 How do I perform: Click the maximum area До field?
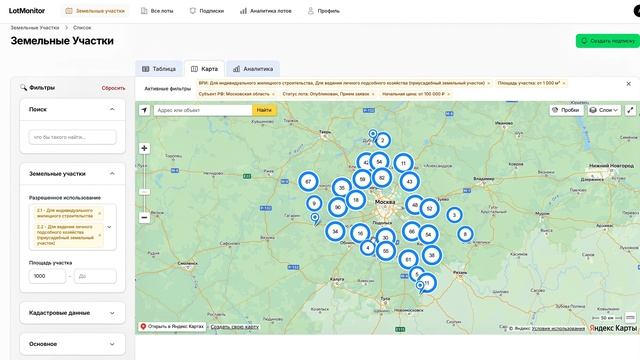(x=95, y=276)
